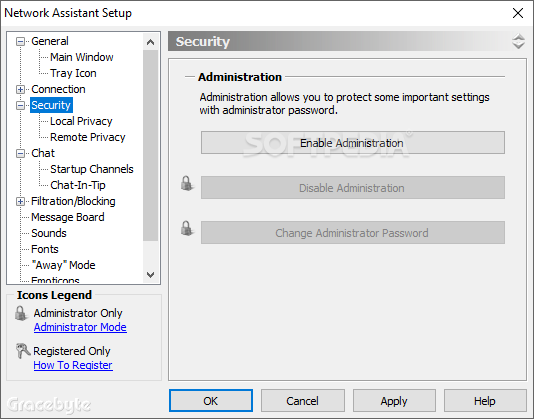Click the Administrator Only lock icon in legend
The image size is (534, 419).
point(21,313)
